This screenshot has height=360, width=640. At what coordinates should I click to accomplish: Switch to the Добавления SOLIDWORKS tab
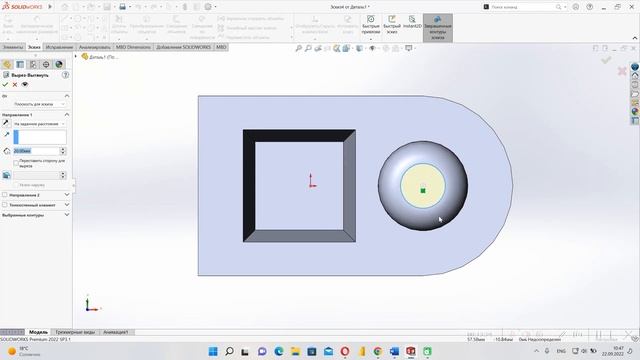[183, 47]
